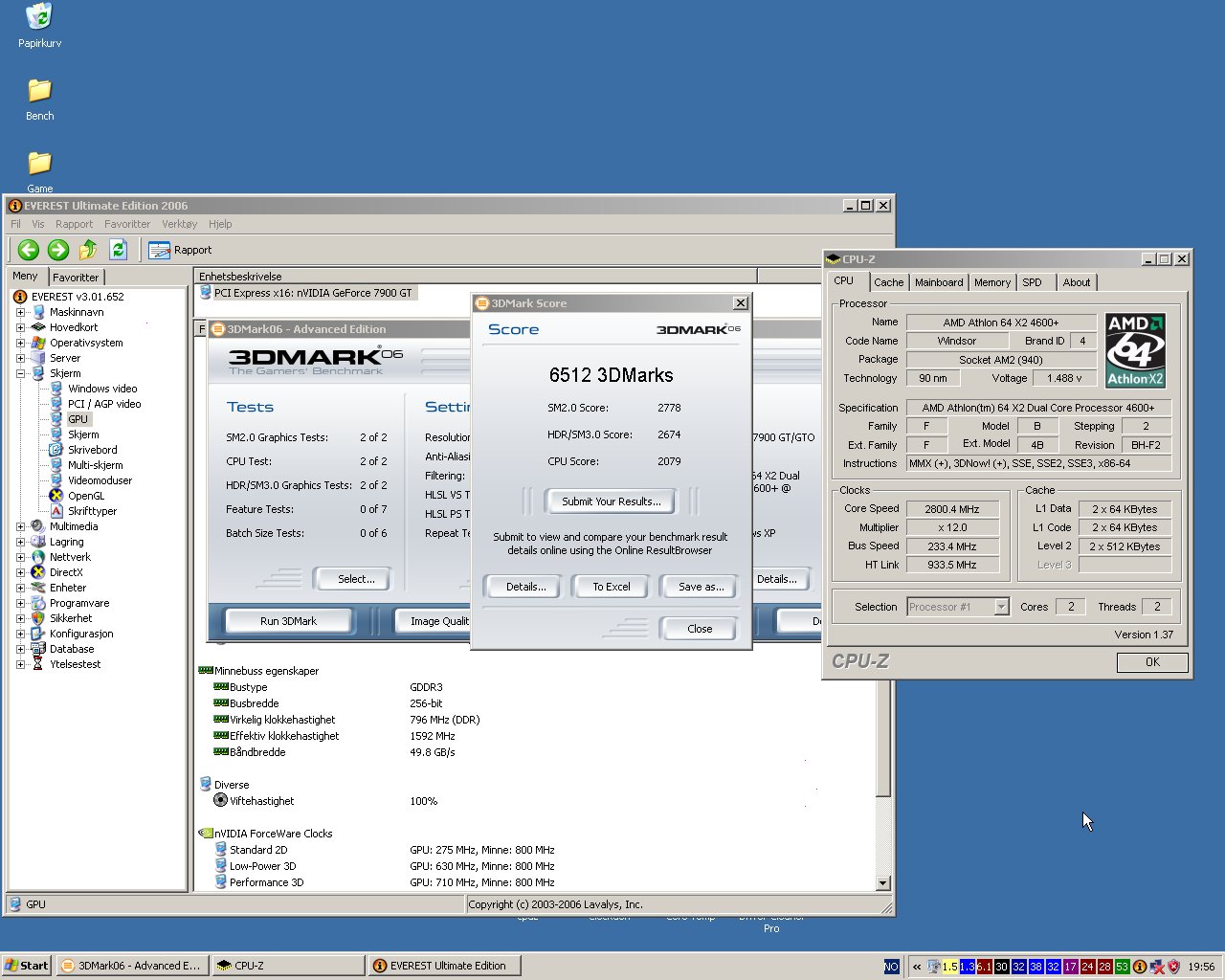Select the PCI / AGP video tree item
The height and width of the screenshot is (980, 1225).
coord(103,404)
